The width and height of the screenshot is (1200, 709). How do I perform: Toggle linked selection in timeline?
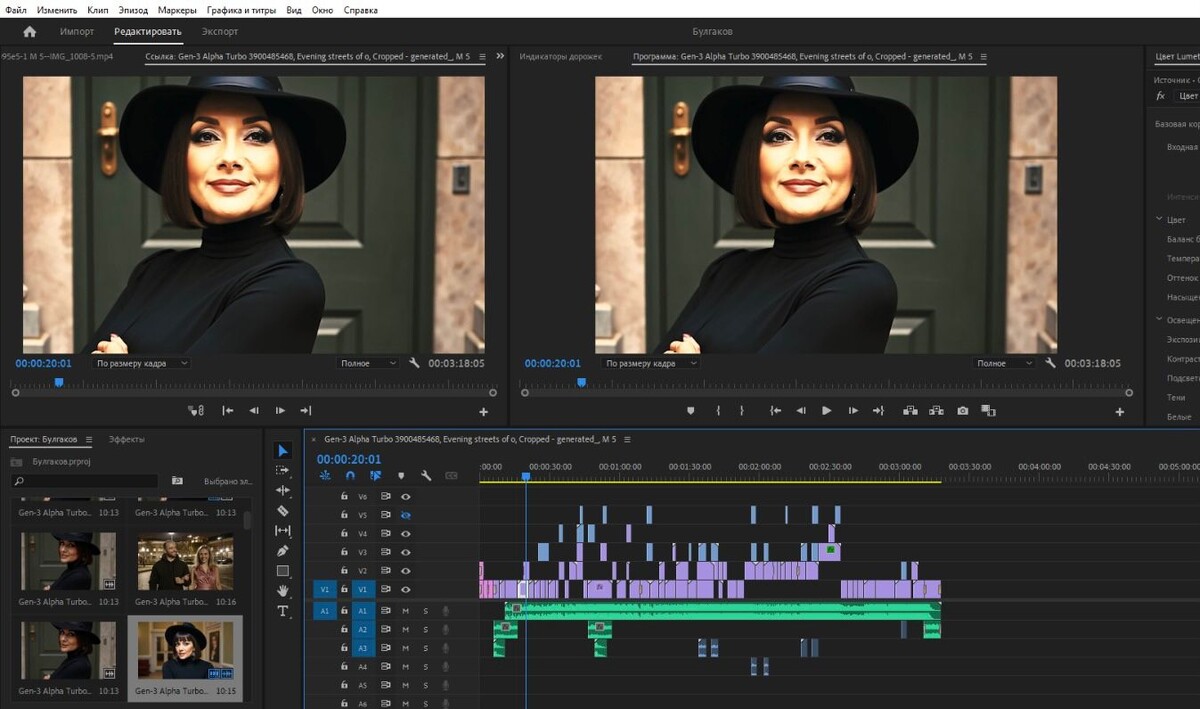[x=375, y=476]
